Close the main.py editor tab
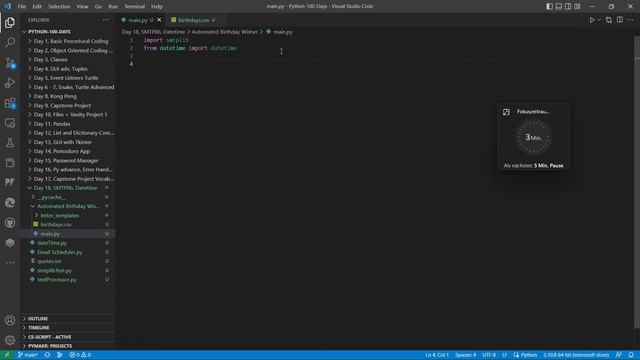Viewport: 640px width, 360px height. (159, 20)
